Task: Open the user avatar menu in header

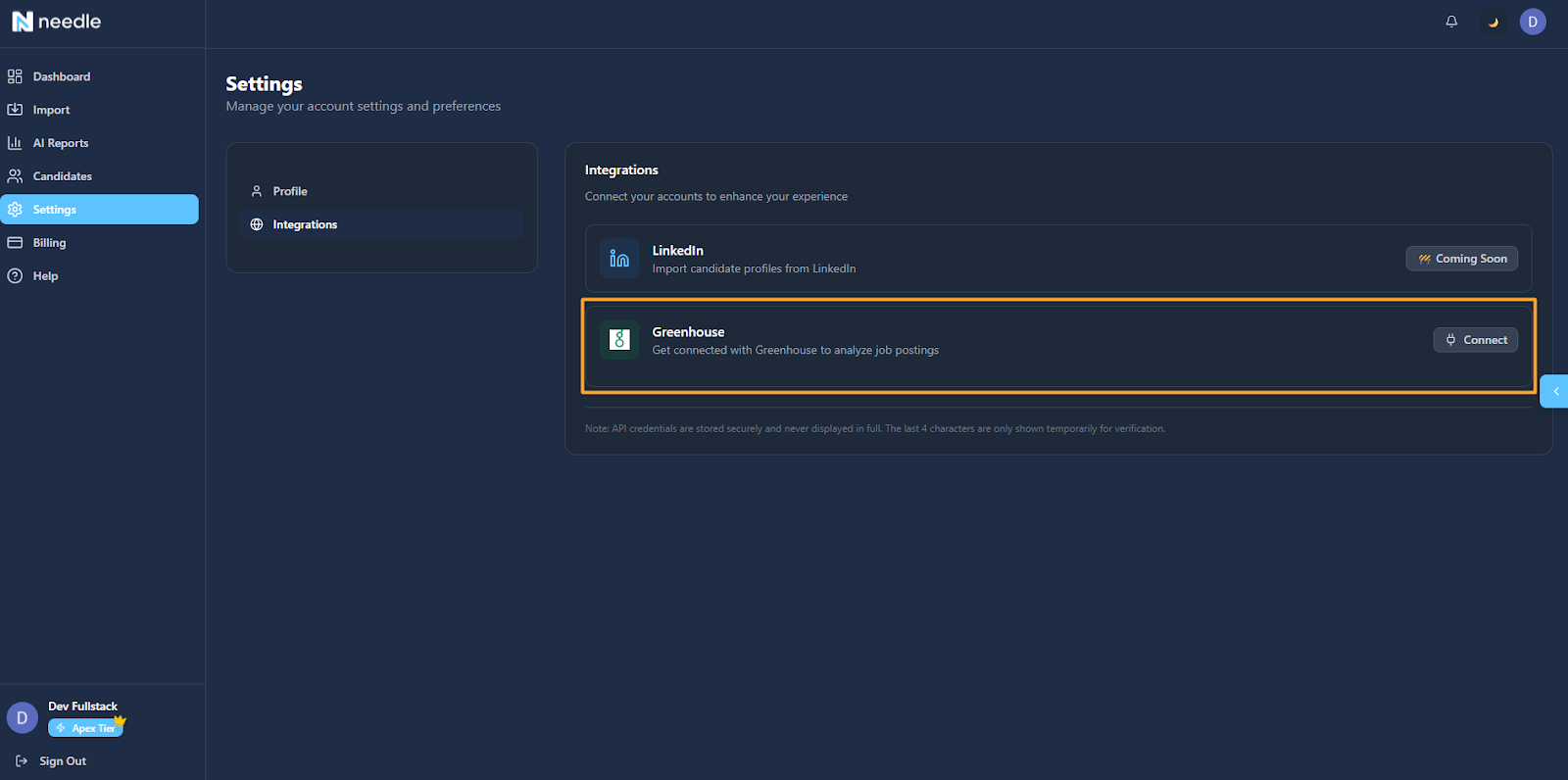Action: click(1533, 22)
